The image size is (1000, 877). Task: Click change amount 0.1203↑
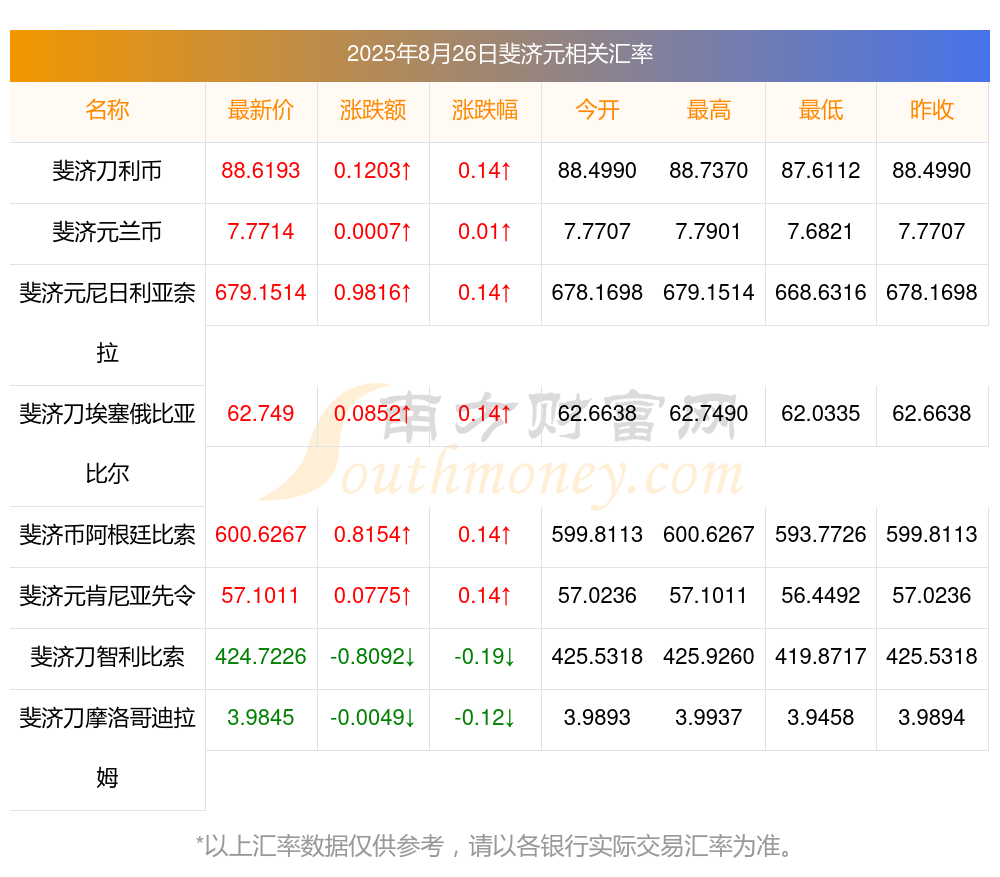[373, 171]
